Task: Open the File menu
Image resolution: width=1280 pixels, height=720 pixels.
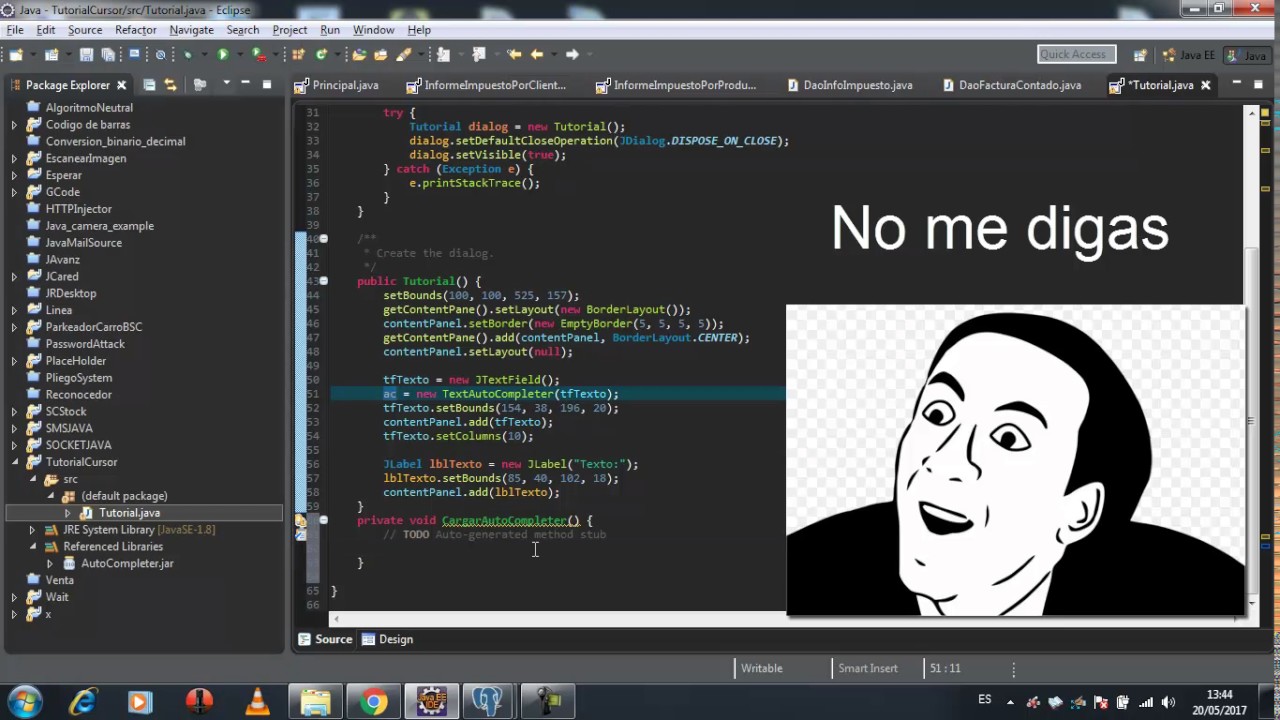Action: click(x=15, y=30)
